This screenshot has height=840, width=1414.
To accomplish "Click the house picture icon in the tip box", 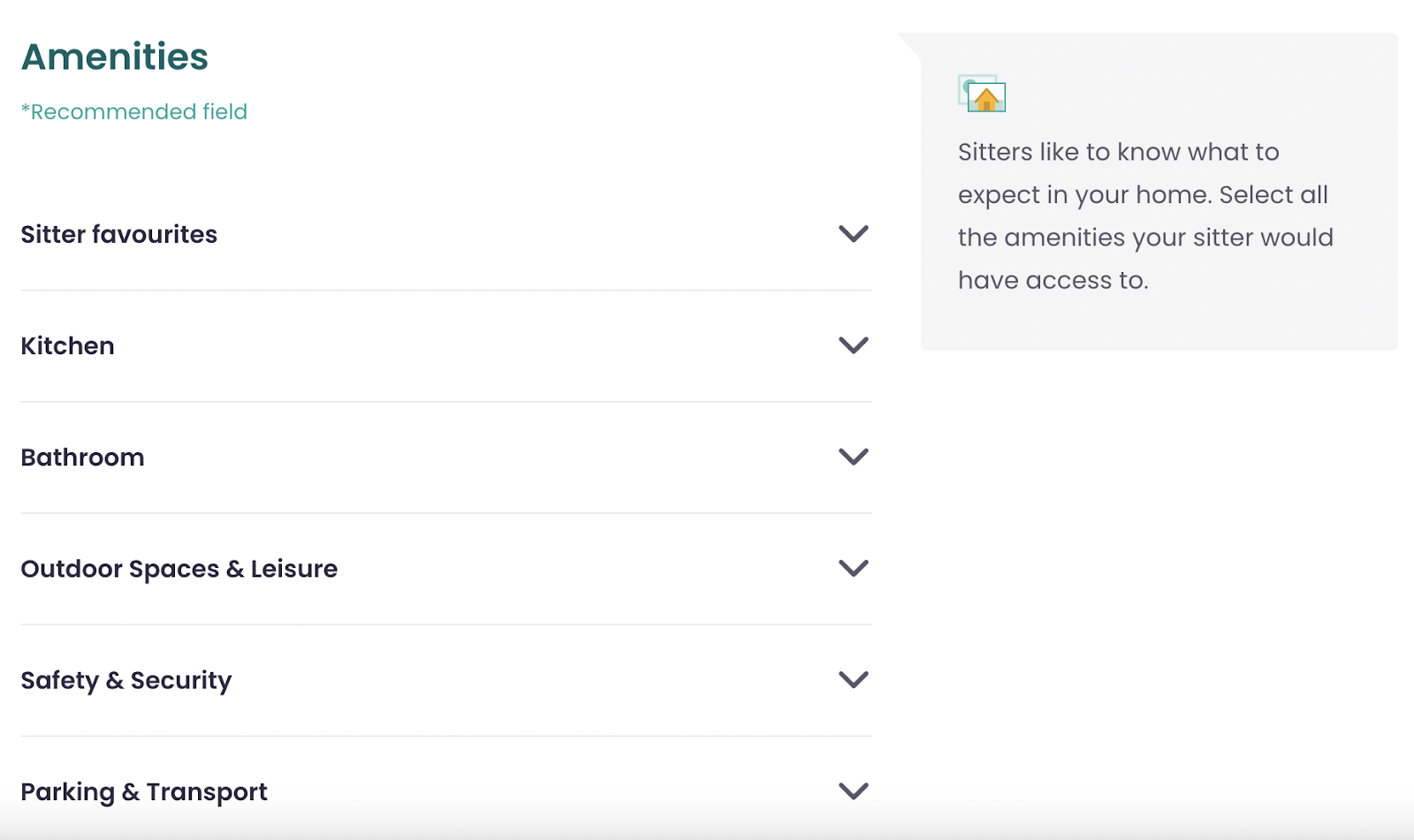I will (x=982, y=94).
